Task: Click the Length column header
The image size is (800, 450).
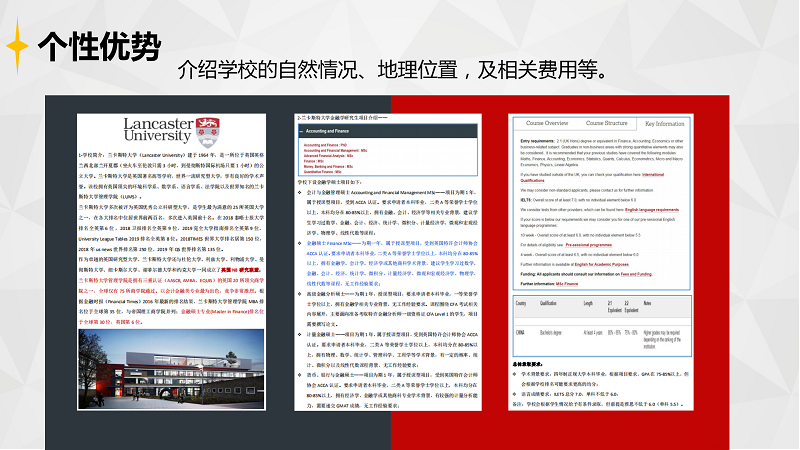Action: pos(588,303)
